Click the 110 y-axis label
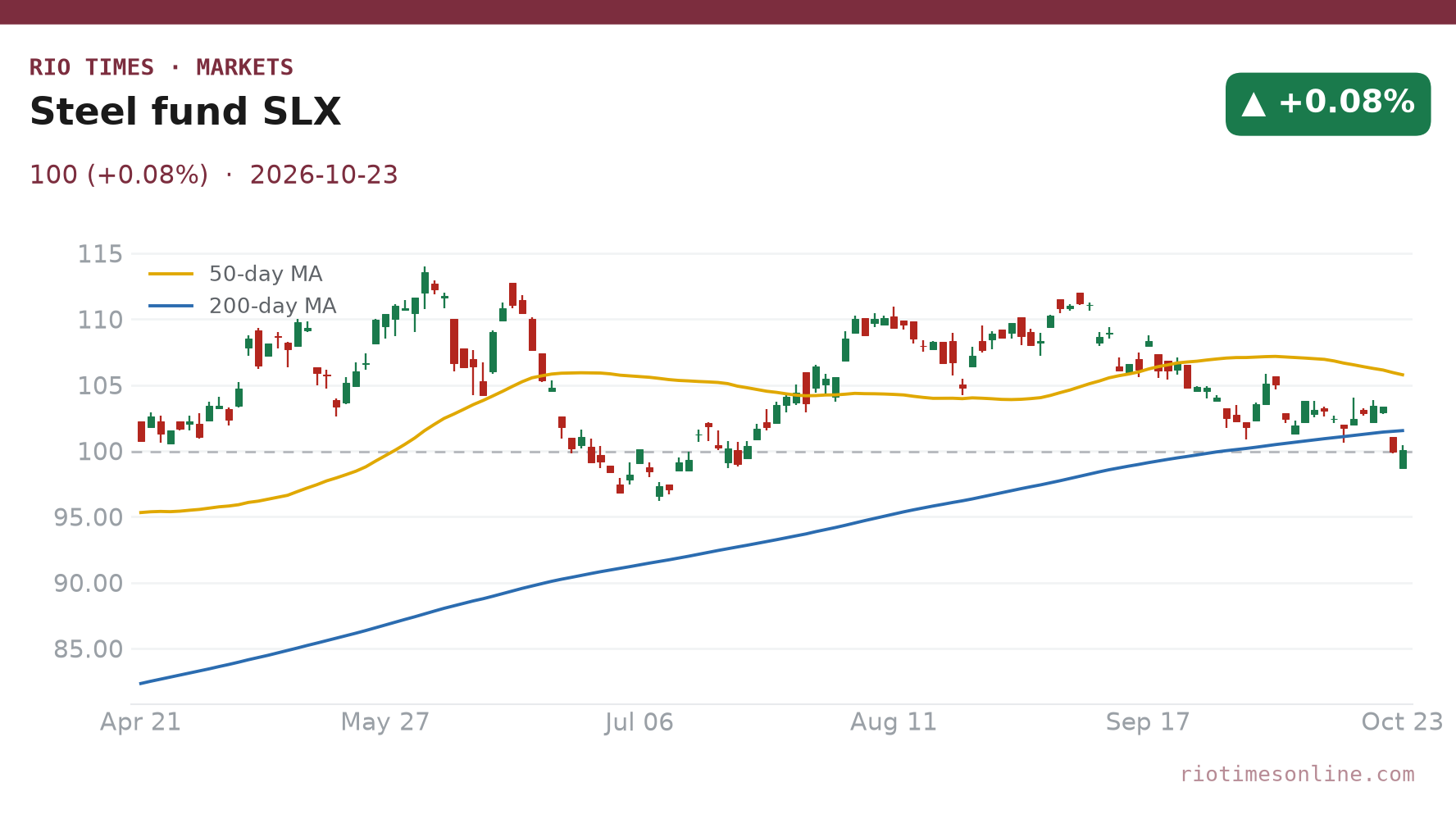The image size is (1456, 819). point(100,320)
